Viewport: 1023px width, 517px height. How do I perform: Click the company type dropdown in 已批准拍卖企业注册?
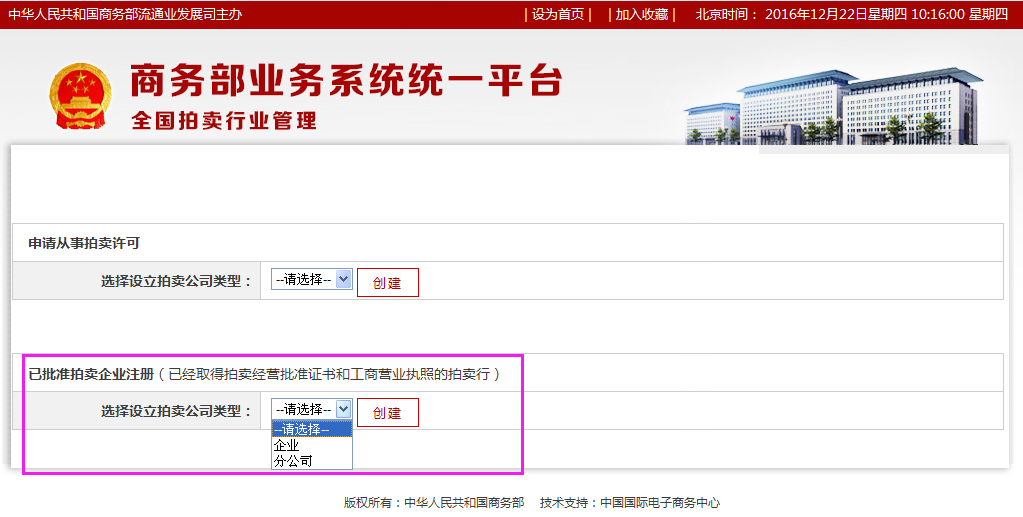(x=312, y=409)
